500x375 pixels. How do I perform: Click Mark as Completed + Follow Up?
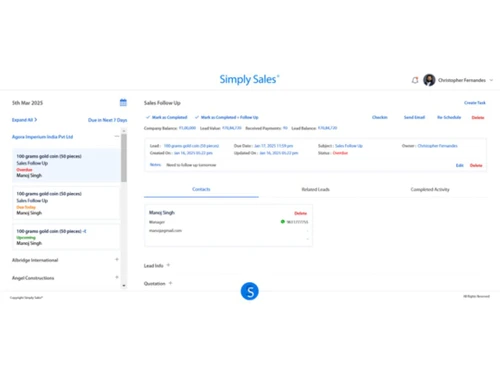[227, 117]
